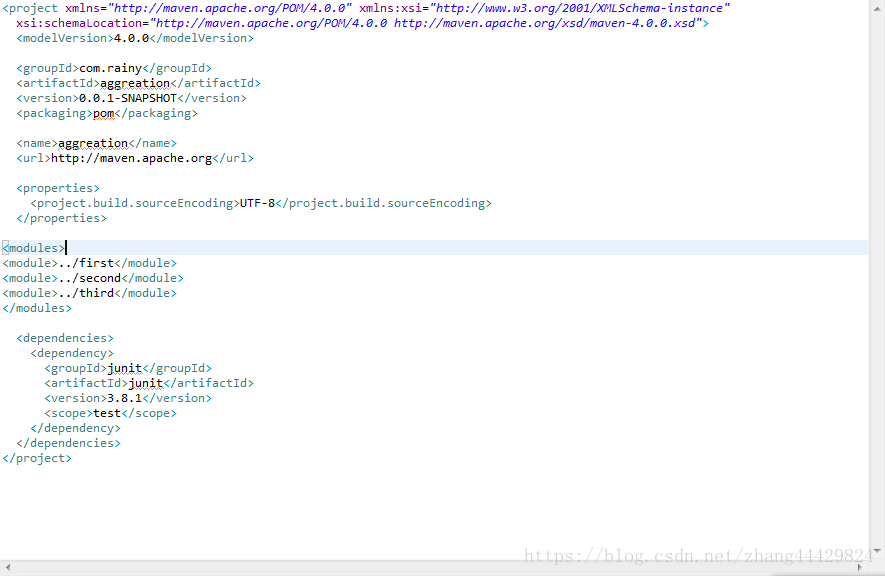Click the modelVersion 4.0.0 value
The height and width of the screenshot is (576, 885).
(132, 38)
